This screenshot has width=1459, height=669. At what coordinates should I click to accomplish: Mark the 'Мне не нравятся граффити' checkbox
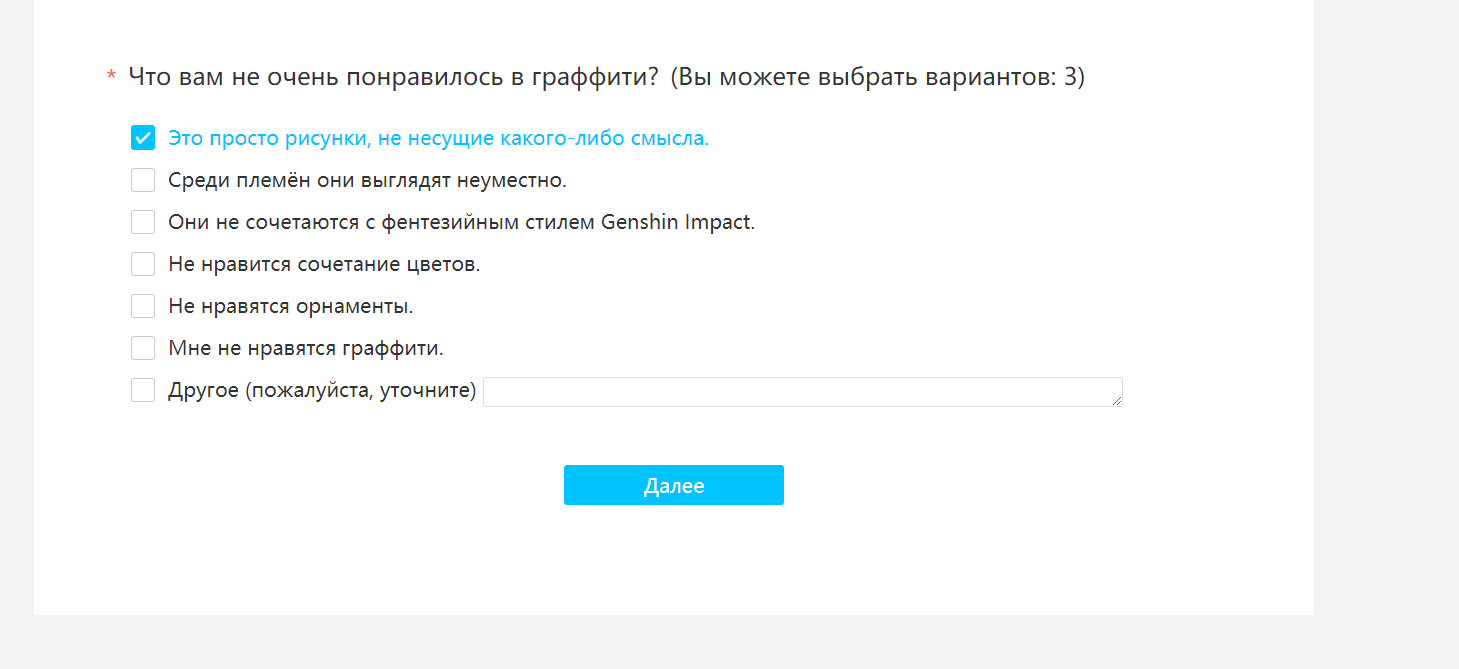tap(143, 348)
